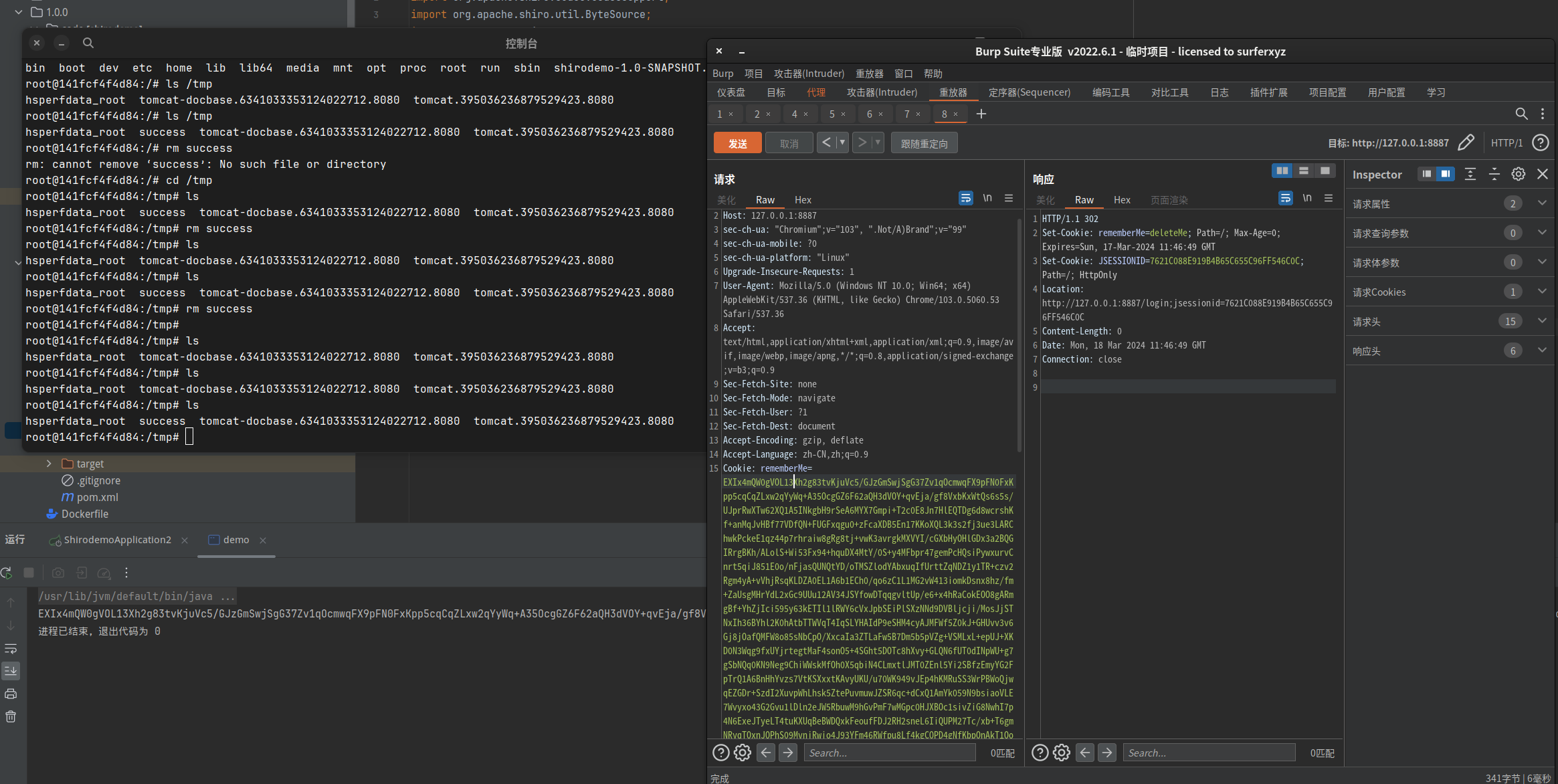Select tabbed layout for request/response
The width and height of the screenshot is (1558, 784).
tap(1325, 171)
